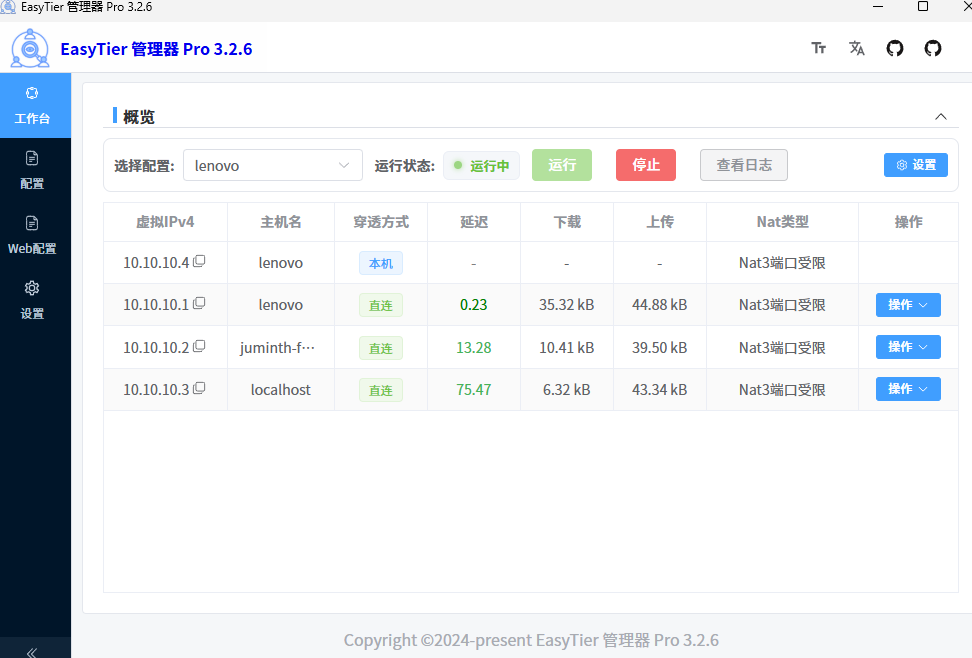Screen dimensions: 972x658
Task: Click the 运行中 running status badge
Action: (x=481, y=165)
